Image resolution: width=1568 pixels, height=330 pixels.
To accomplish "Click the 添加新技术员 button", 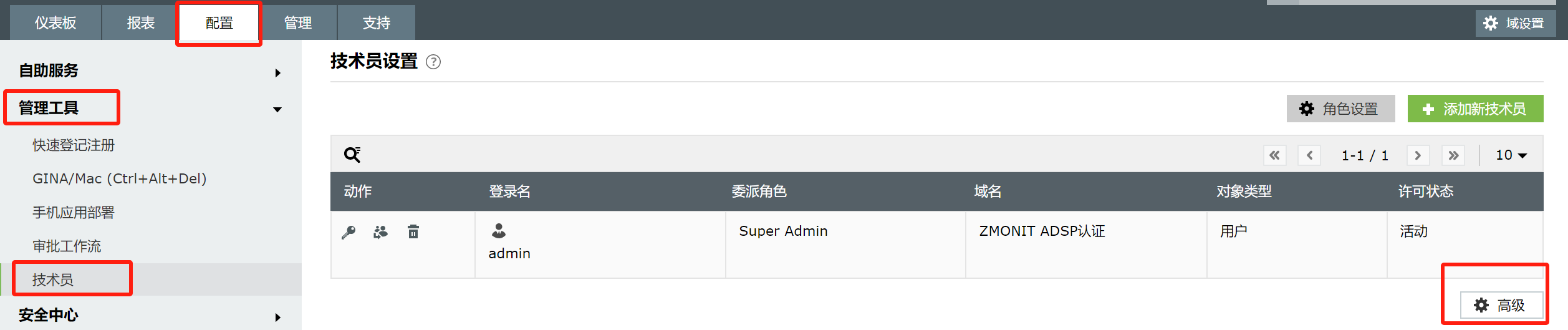I will 1475,109.
